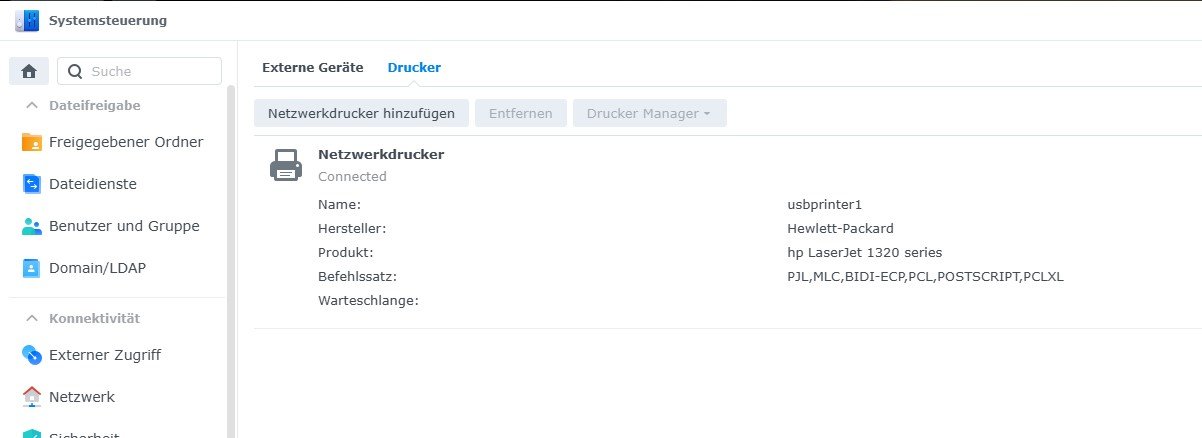Collapse the Dateifreigabe section
1202x438 pixels.
tap(32, 105)
